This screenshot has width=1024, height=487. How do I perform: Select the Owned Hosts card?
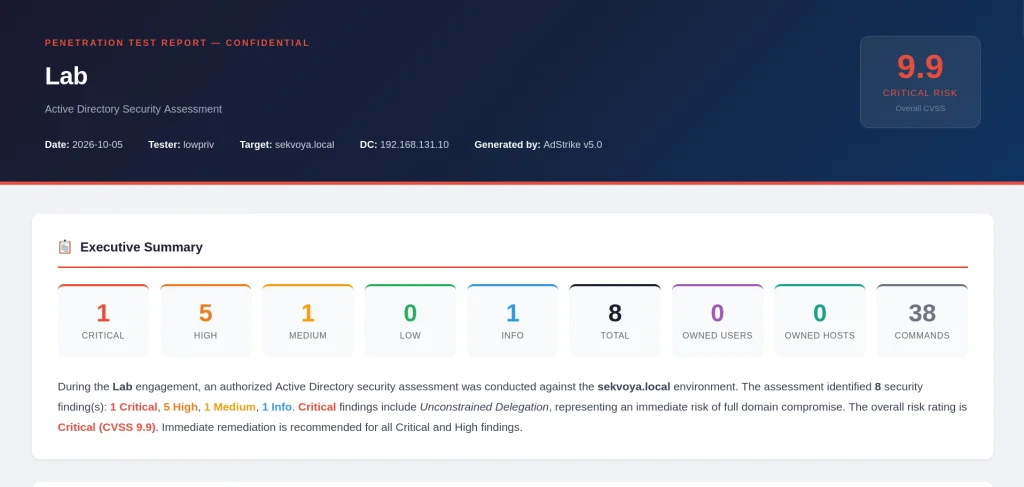click(820, 321)
